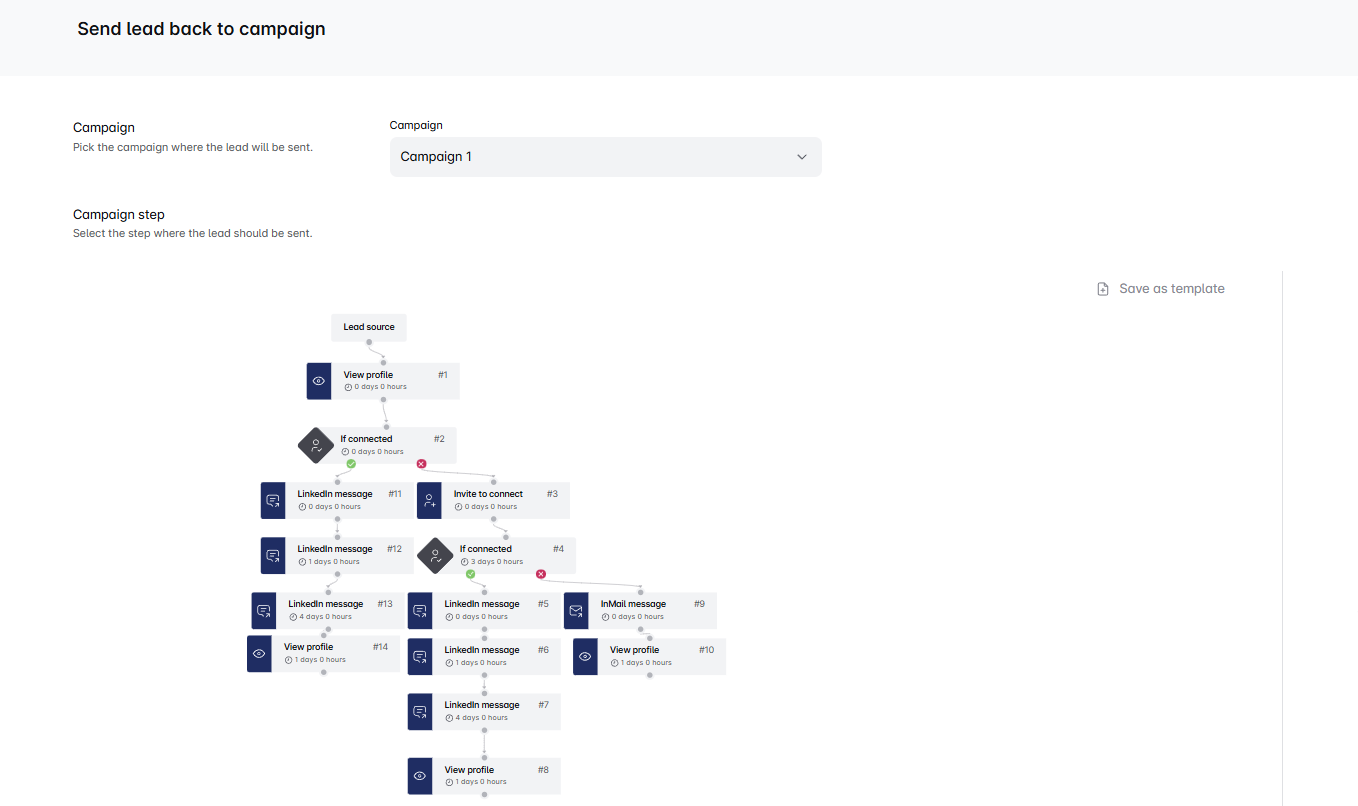Click the chevron arrow in Campaign selector

click(x=801, y=157)
